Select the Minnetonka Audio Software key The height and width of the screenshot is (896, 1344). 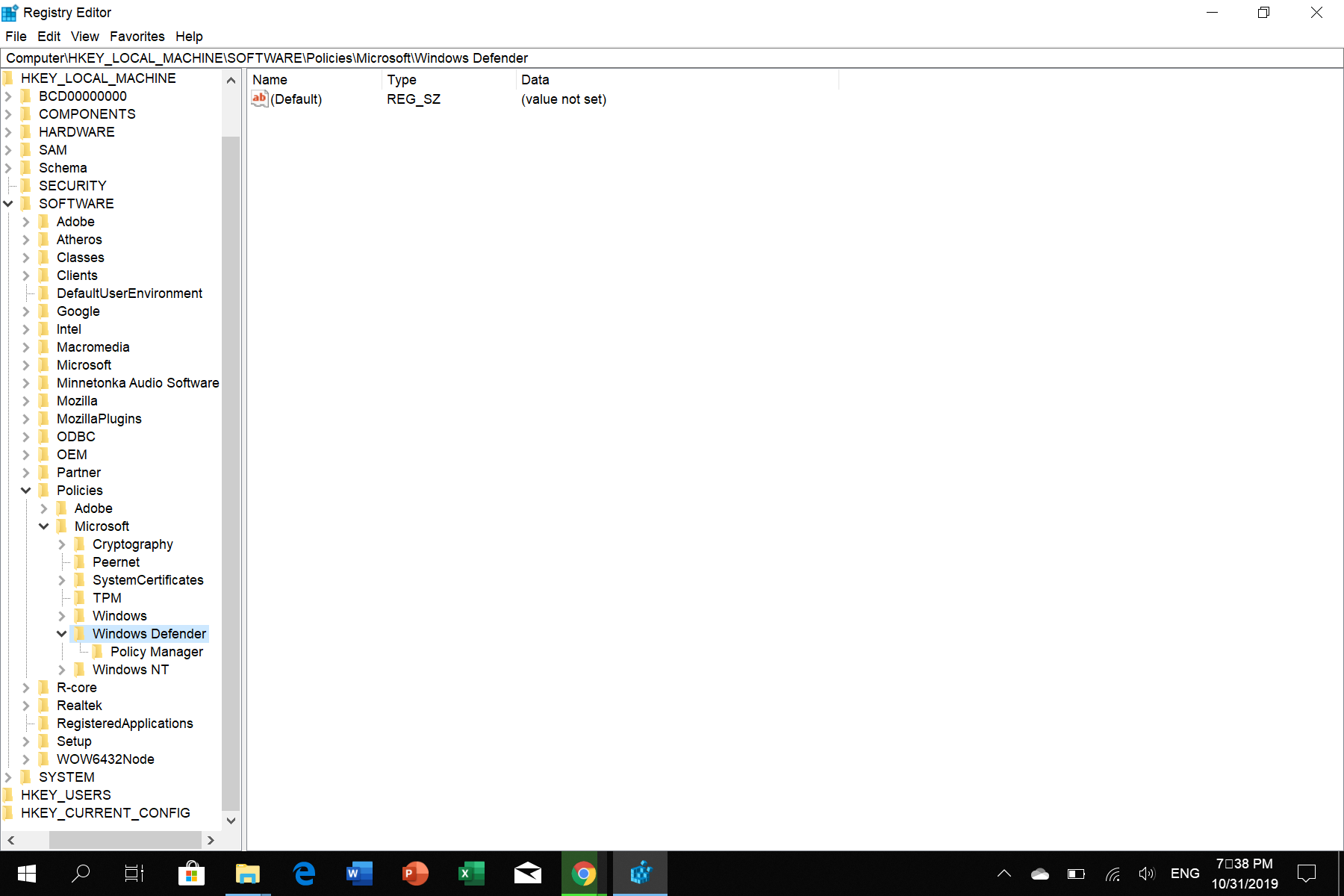coord(137,383)
